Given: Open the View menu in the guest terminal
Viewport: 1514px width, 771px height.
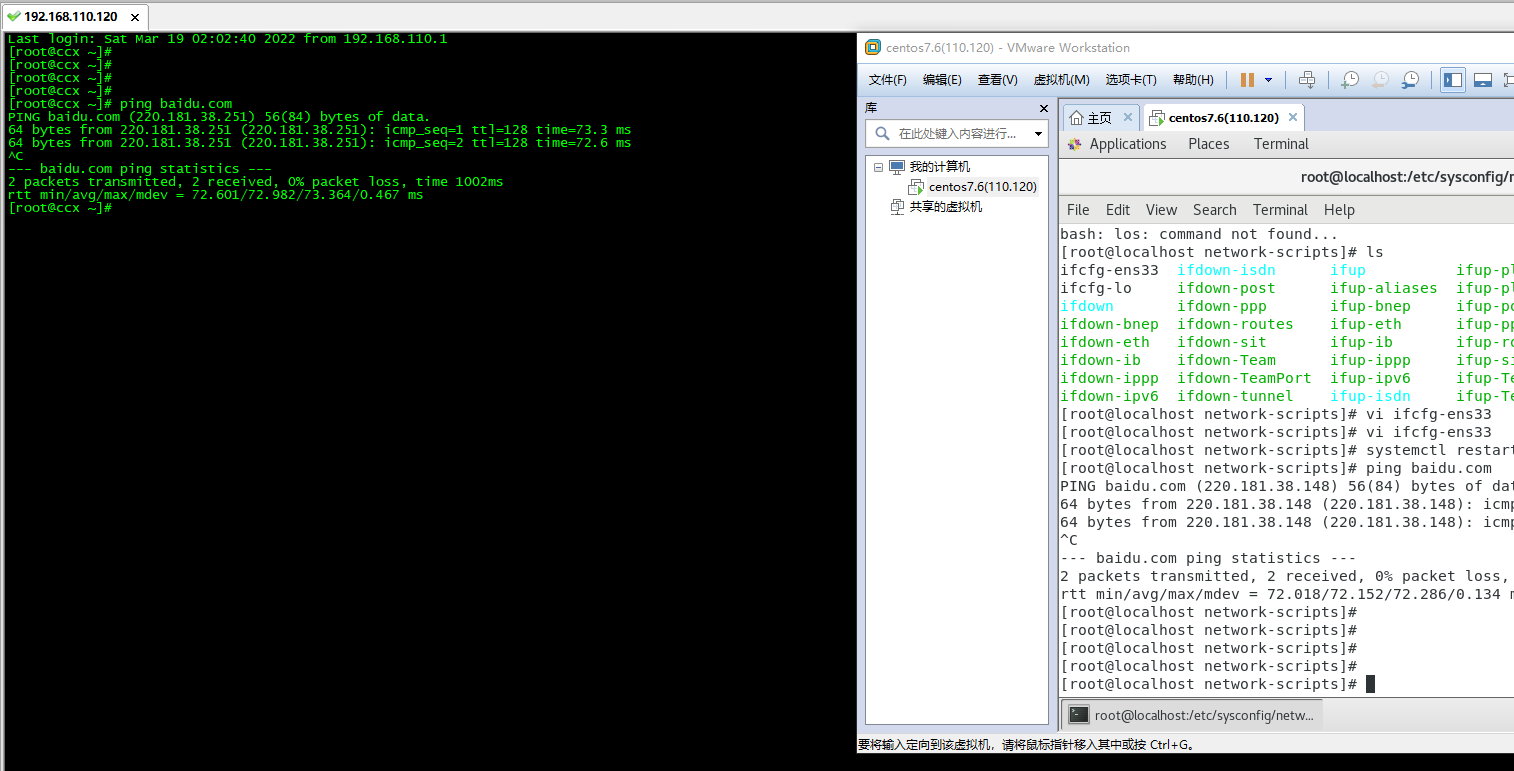Looking at the screenshot, I should 1161,210.
